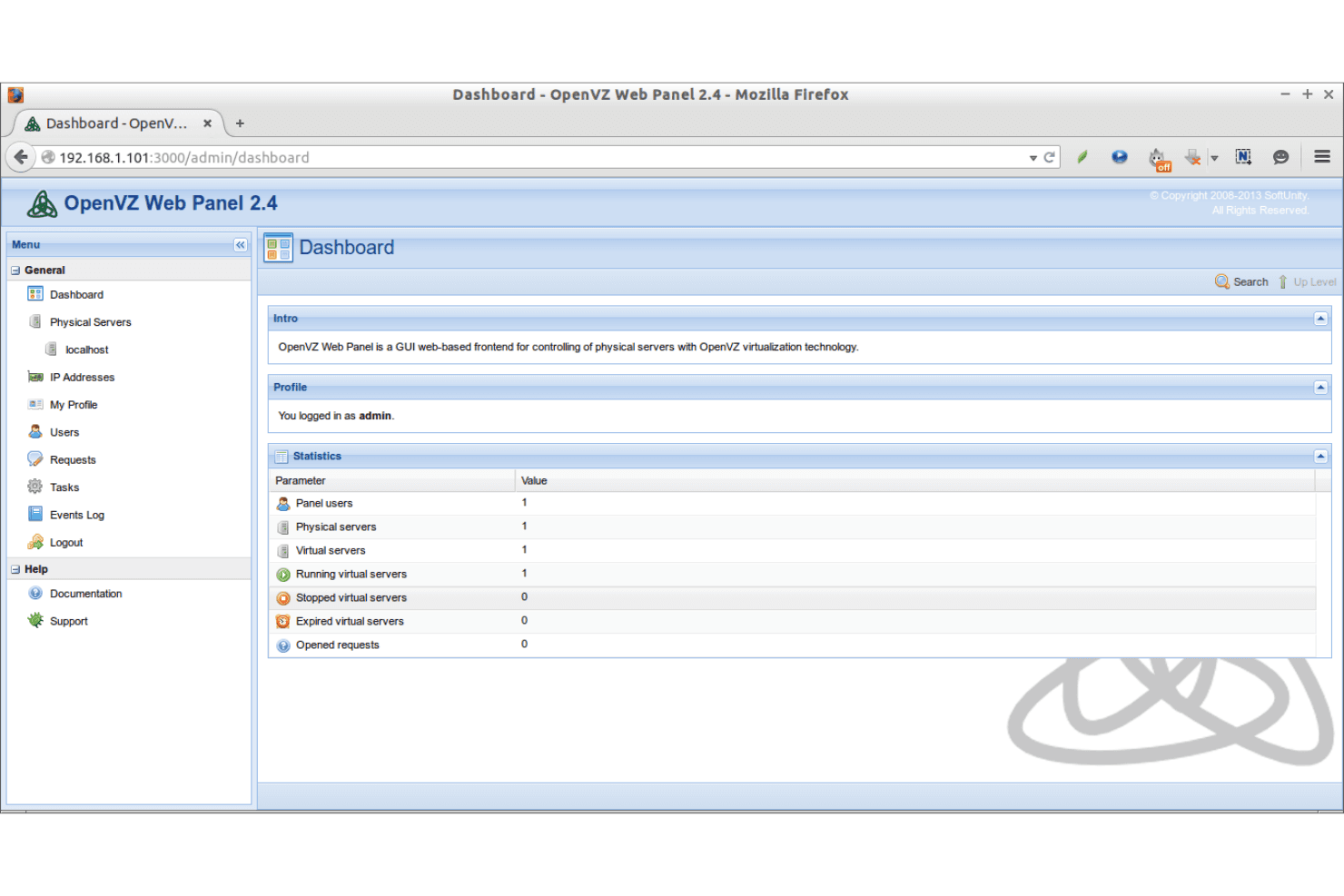1344x896 pixels.
Task: Click the Parameter column header
Action: (392, 481)
